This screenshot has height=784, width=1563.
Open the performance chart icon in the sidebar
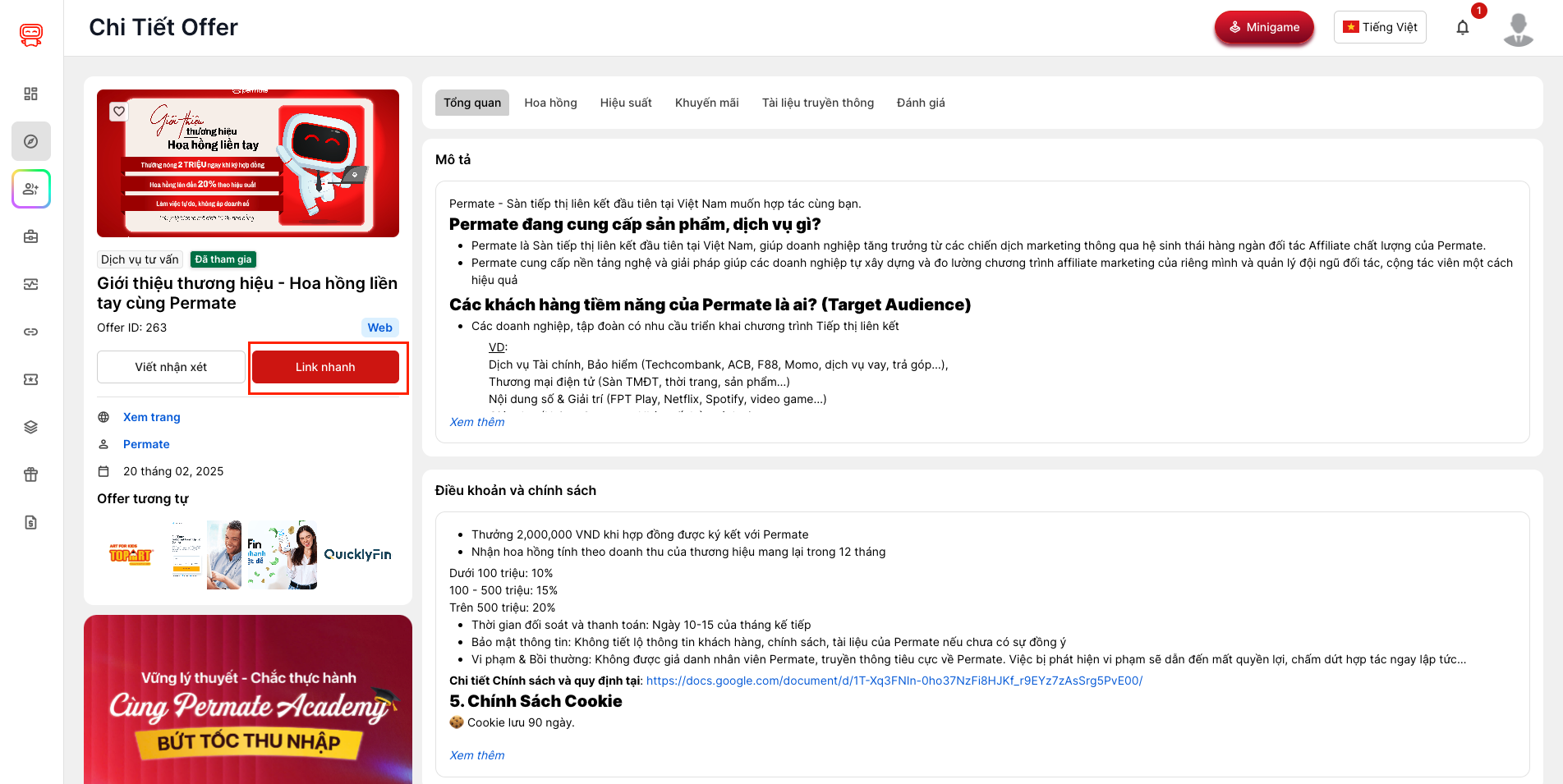[31, 284]
